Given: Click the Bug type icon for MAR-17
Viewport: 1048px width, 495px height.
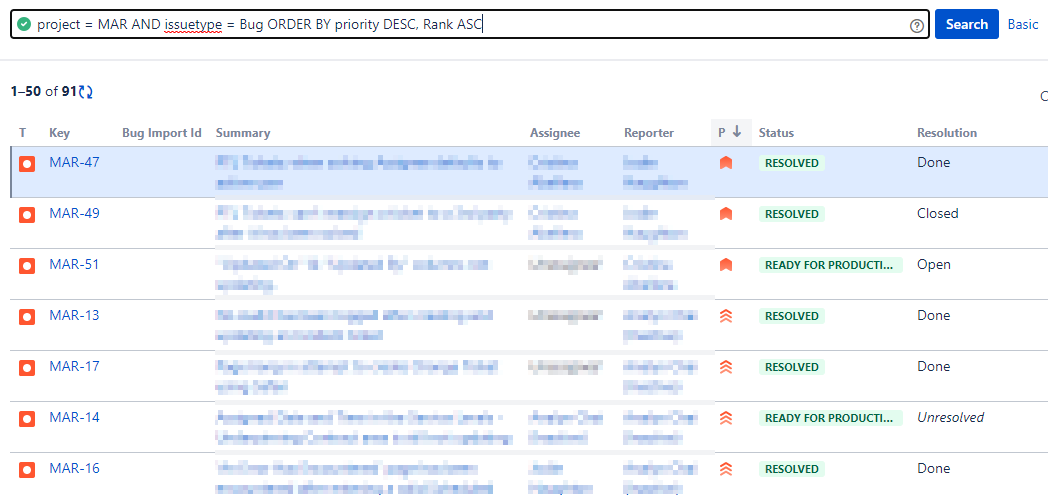Looking at the screenshot, I should [x=27, y=367].
